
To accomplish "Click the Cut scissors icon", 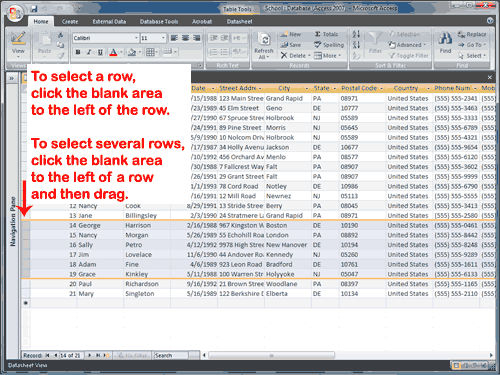I will (60, 34).
